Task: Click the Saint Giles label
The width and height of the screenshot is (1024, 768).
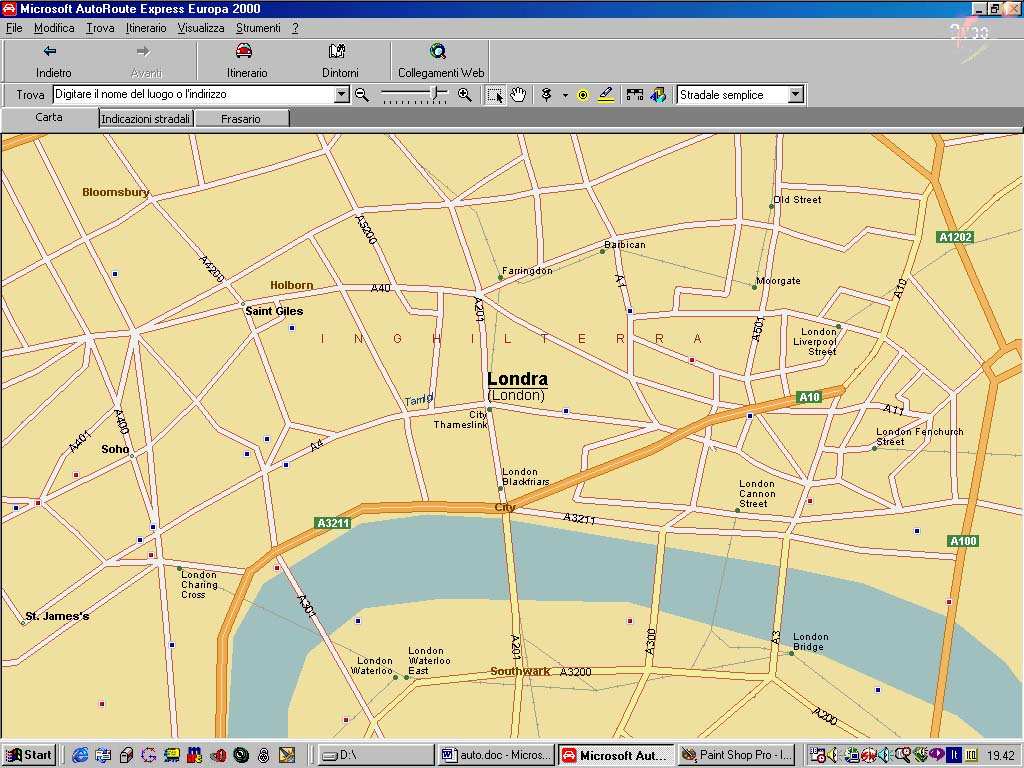Action: 274,312
